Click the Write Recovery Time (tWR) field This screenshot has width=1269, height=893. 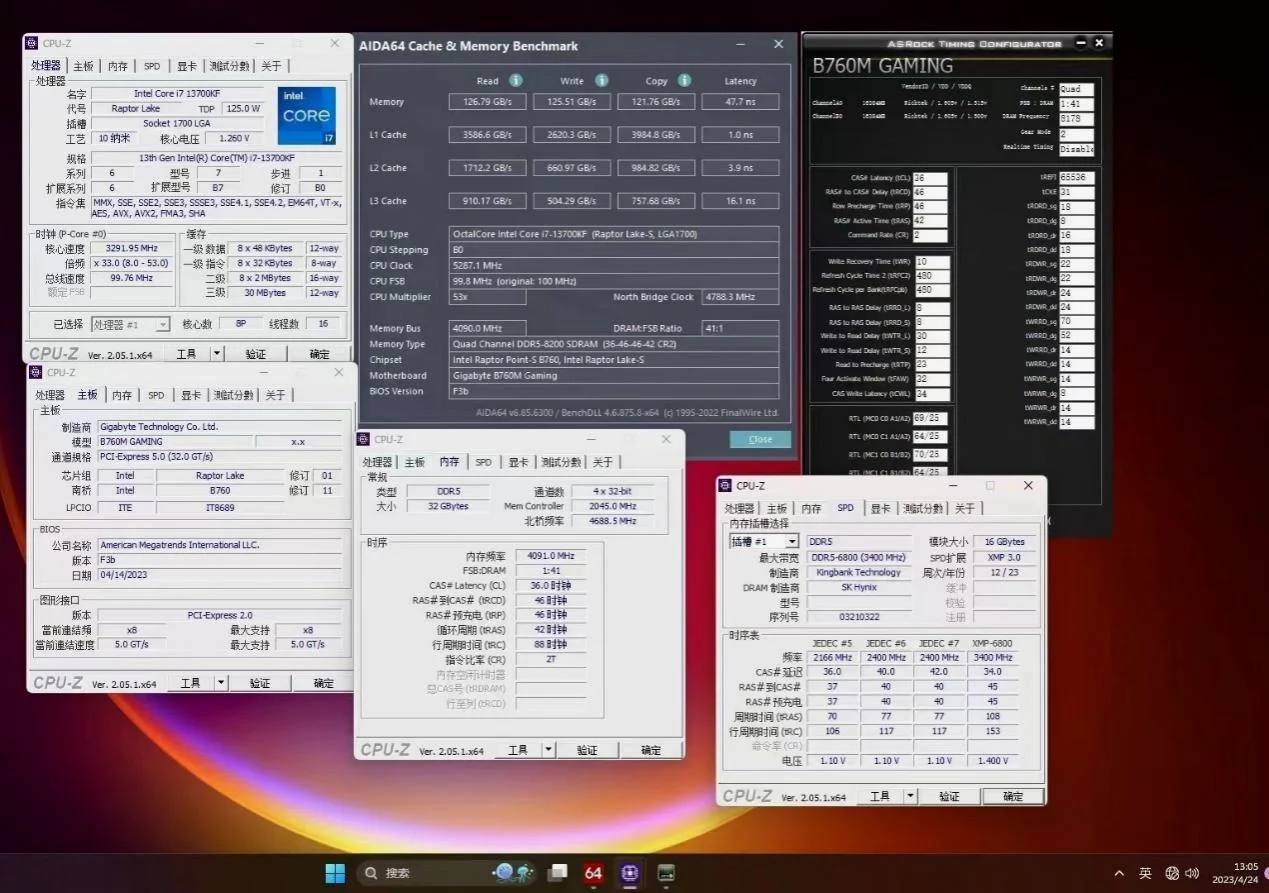[x=932, y=261]
